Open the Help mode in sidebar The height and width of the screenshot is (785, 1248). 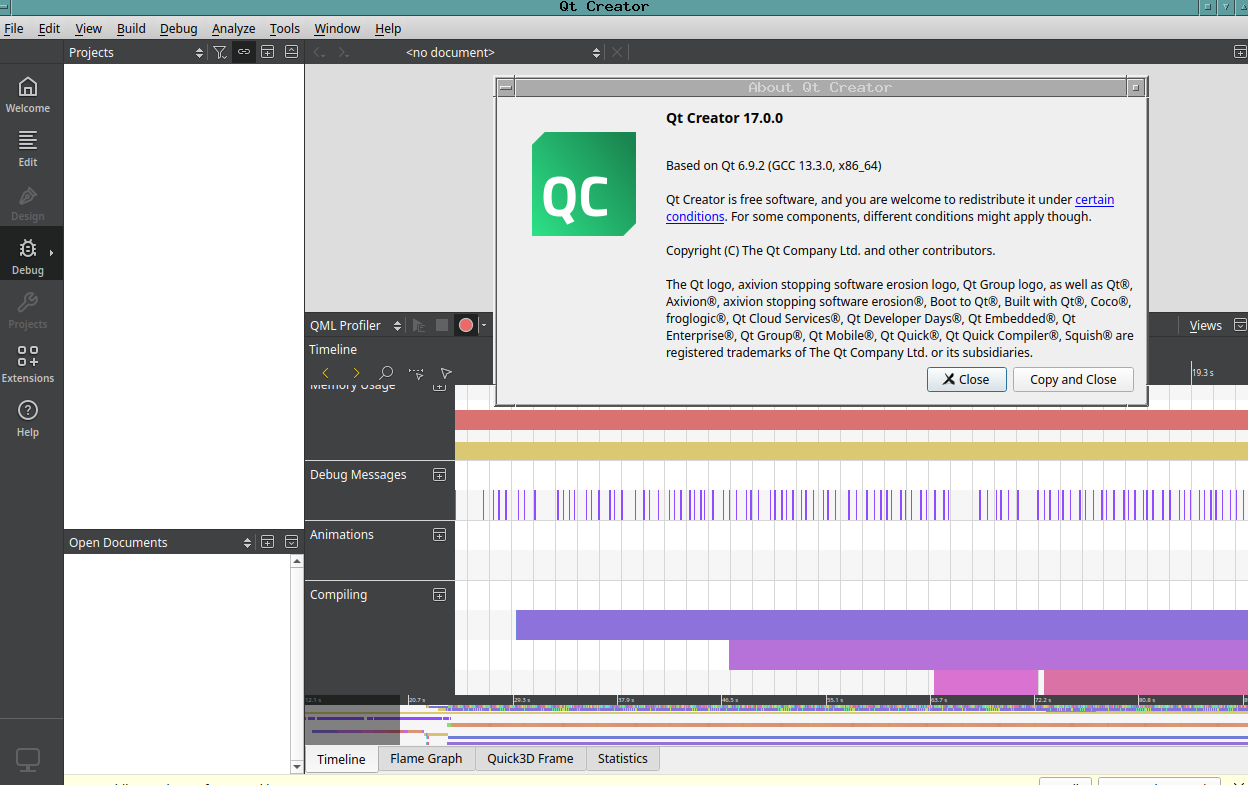coord(28,419)
